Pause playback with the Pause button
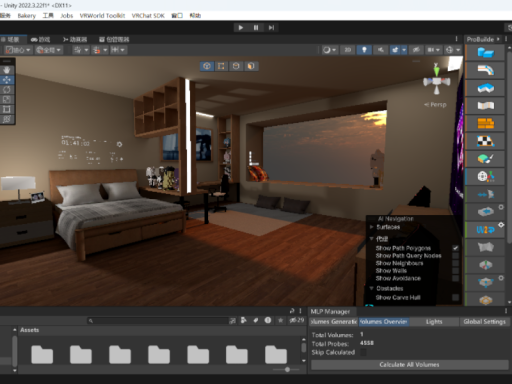Viewport: 512px width, 384px height. [x=256, y=28]
